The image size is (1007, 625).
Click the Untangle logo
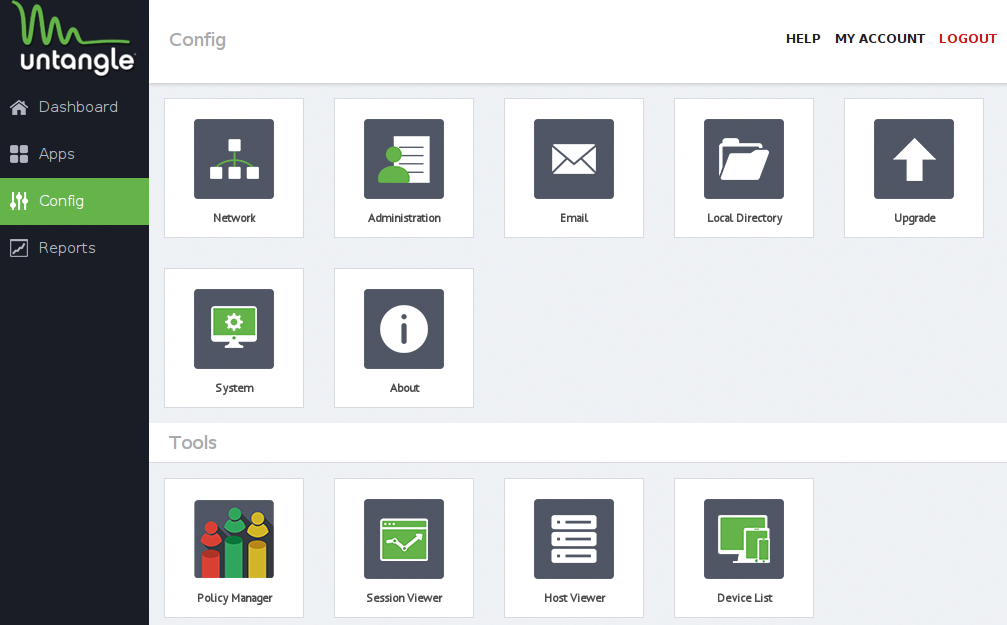click(74, 39)
